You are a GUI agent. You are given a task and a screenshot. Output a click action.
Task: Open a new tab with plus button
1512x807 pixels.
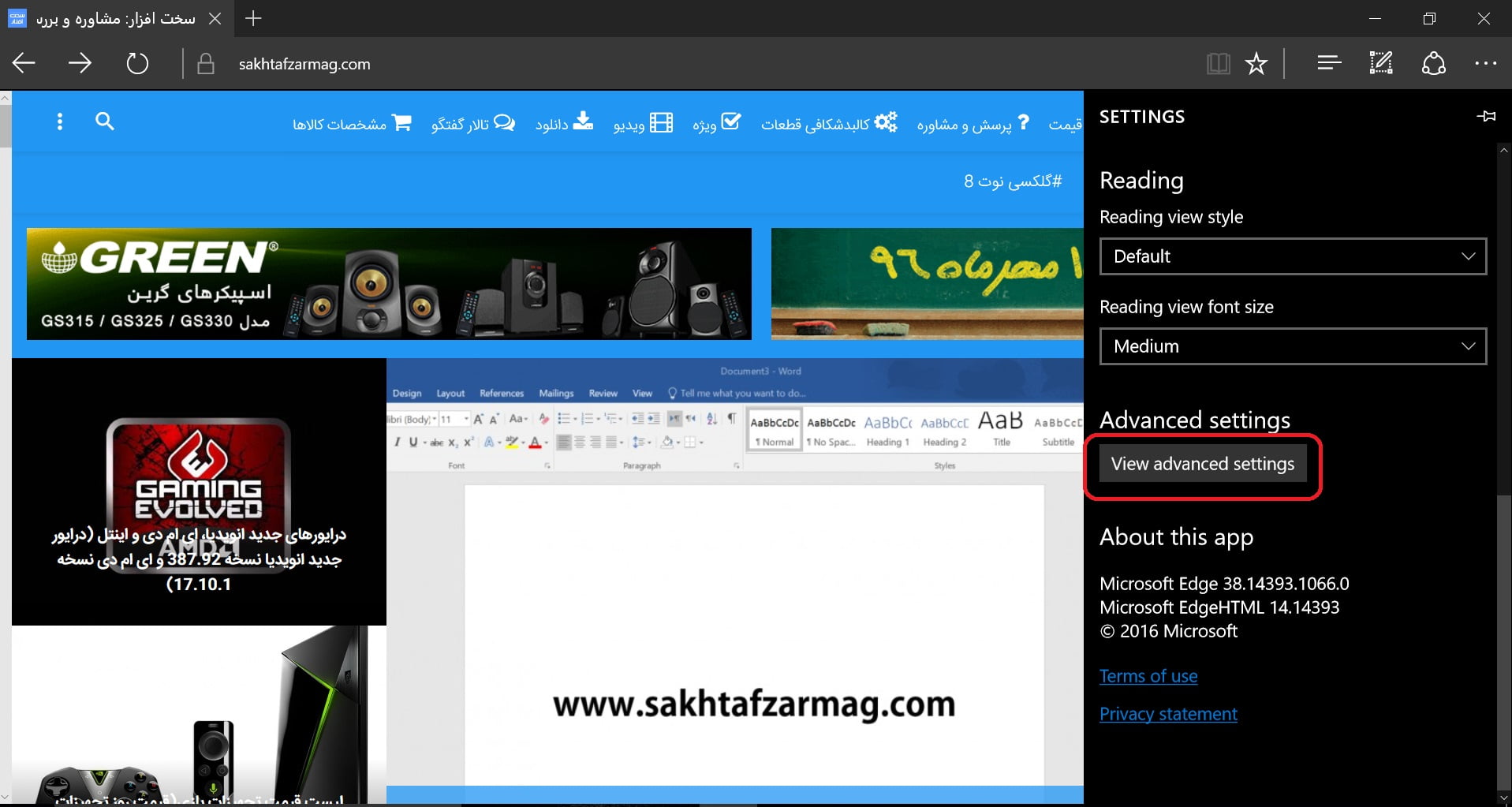tap(253, 18)
